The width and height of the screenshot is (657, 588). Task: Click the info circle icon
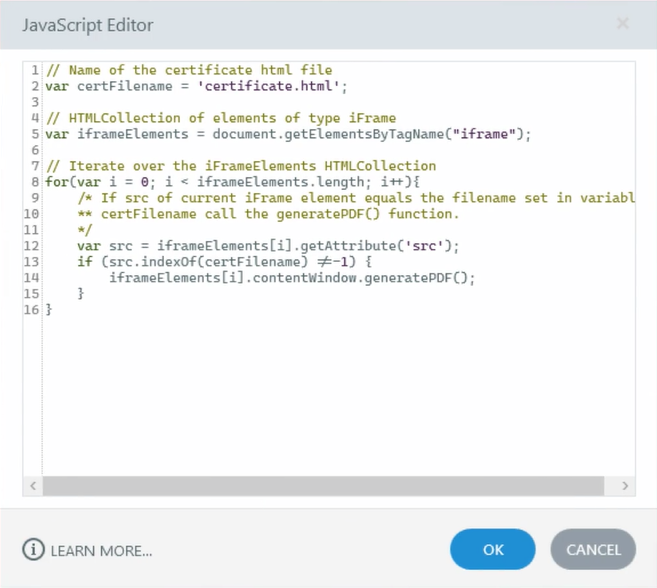33,549
